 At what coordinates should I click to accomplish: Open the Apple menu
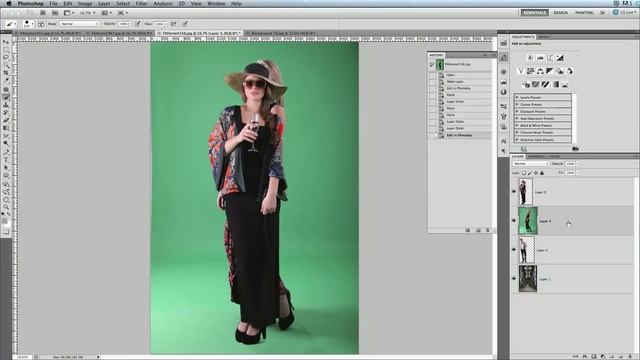tap(9, 3)
